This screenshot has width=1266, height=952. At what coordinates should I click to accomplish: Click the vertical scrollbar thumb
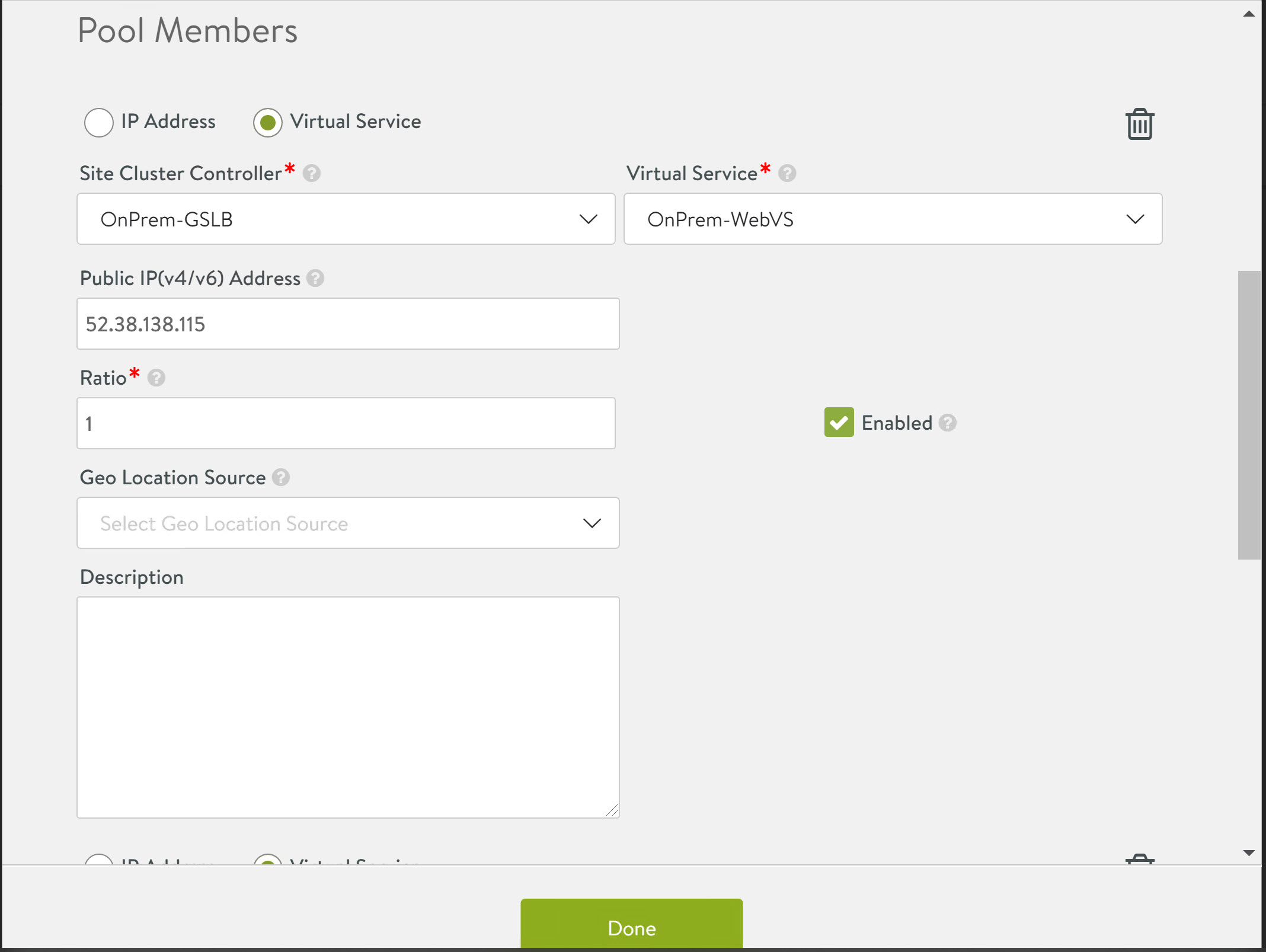click(1249, 415)
